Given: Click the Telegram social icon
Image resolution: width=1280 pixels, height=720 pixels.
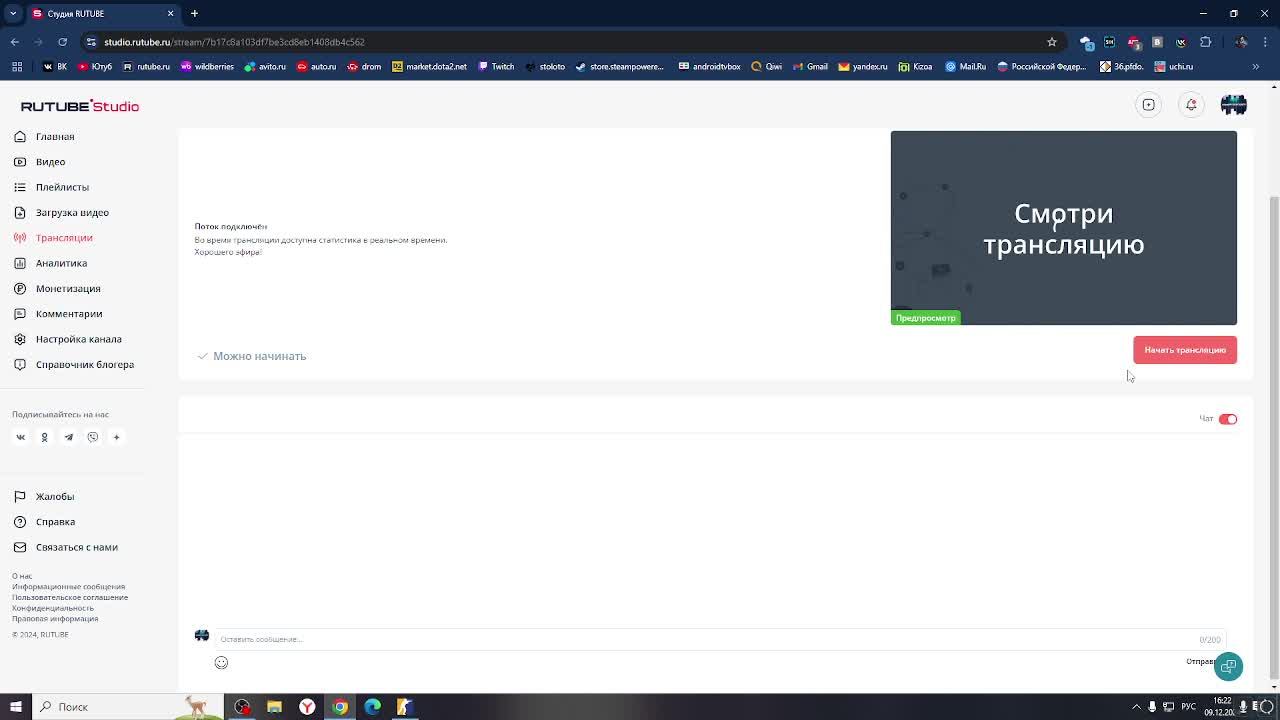Looking at the screenshot, I should tap(68, 437).
